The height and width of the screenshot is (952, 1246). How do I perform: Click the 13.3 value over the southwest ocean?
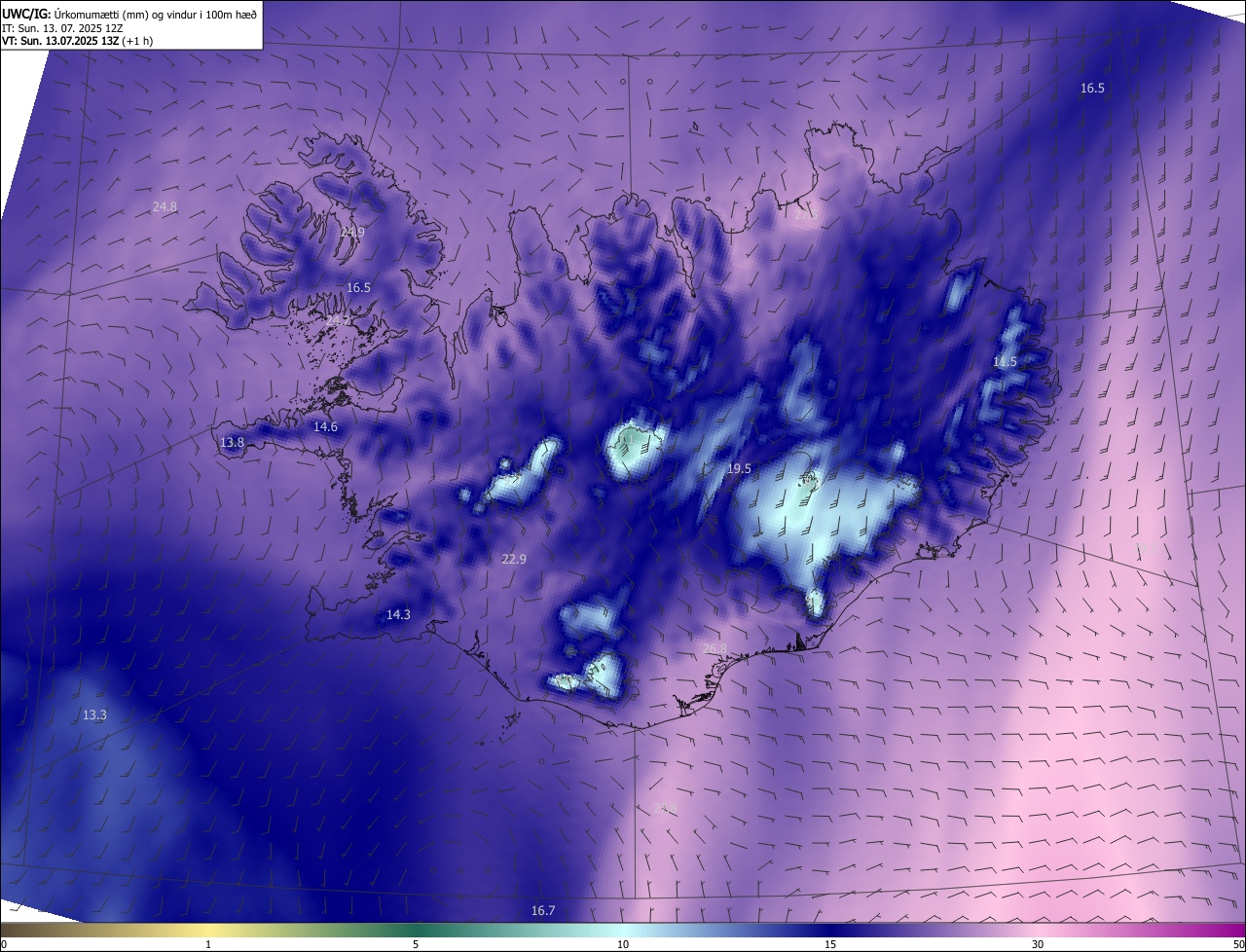tap(94, 714)
